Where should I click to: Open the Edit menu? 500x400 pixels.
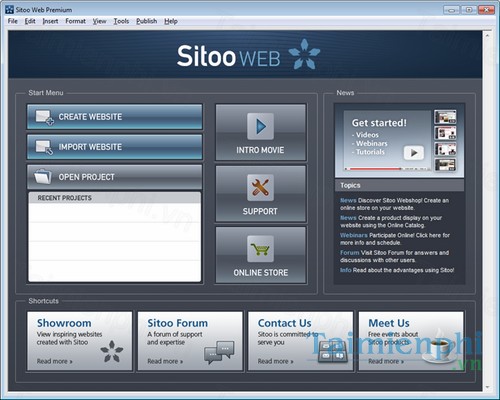(x=30, y=21)
